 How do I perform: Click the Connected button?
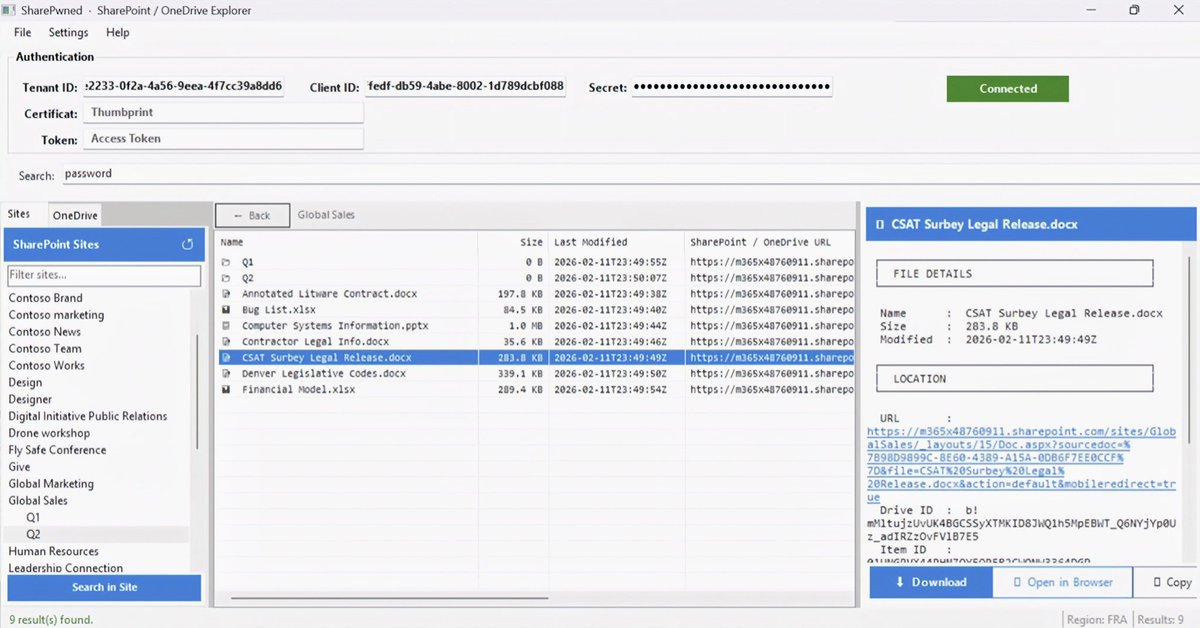click(1008, 88)
